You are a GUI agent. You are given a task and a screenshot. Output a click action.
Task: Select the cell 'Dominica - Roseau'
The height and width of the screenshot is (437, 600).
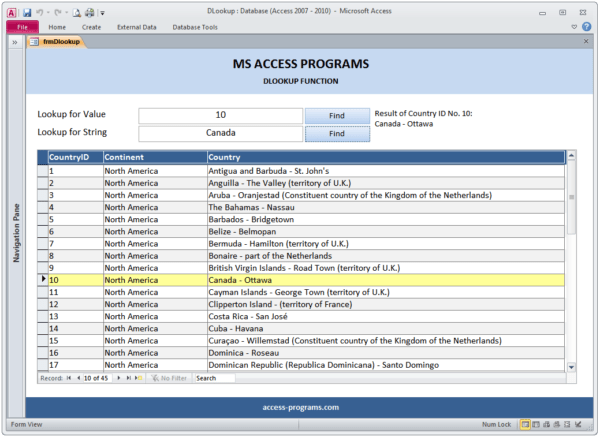pos(386,353)
